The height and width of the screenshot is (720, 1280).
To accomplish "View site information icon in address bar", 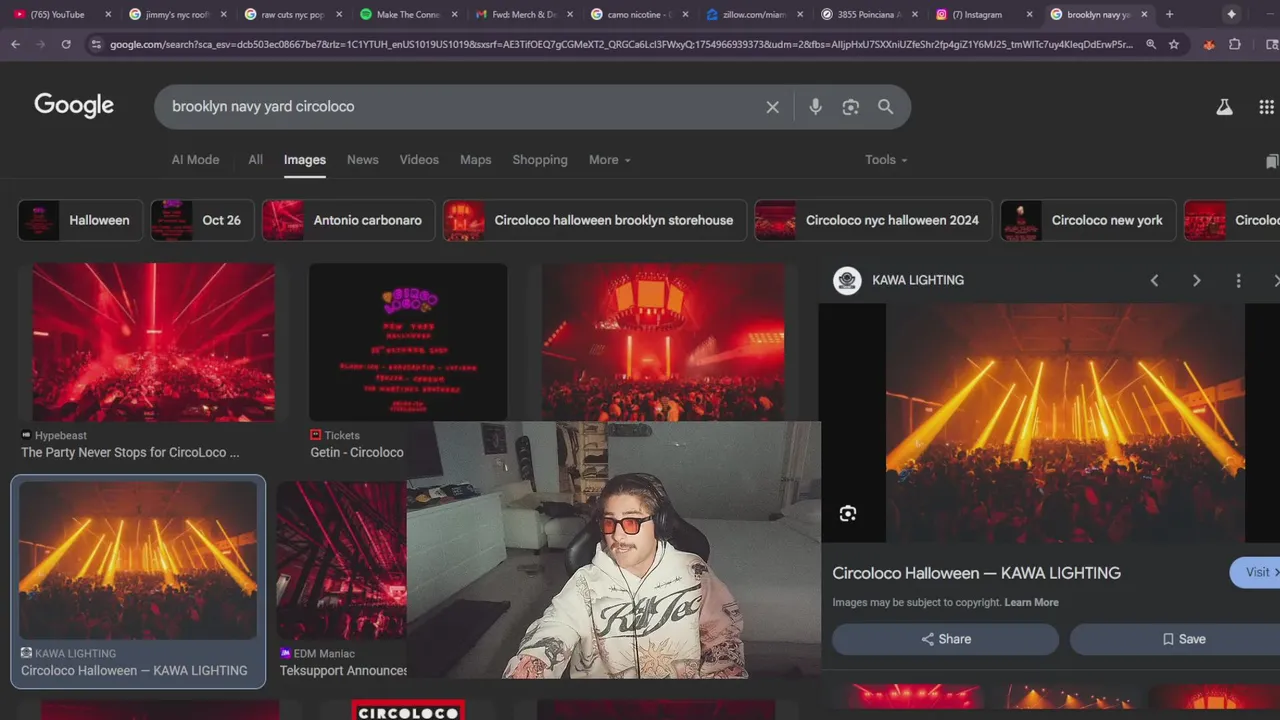I will (x=96, y=45).
